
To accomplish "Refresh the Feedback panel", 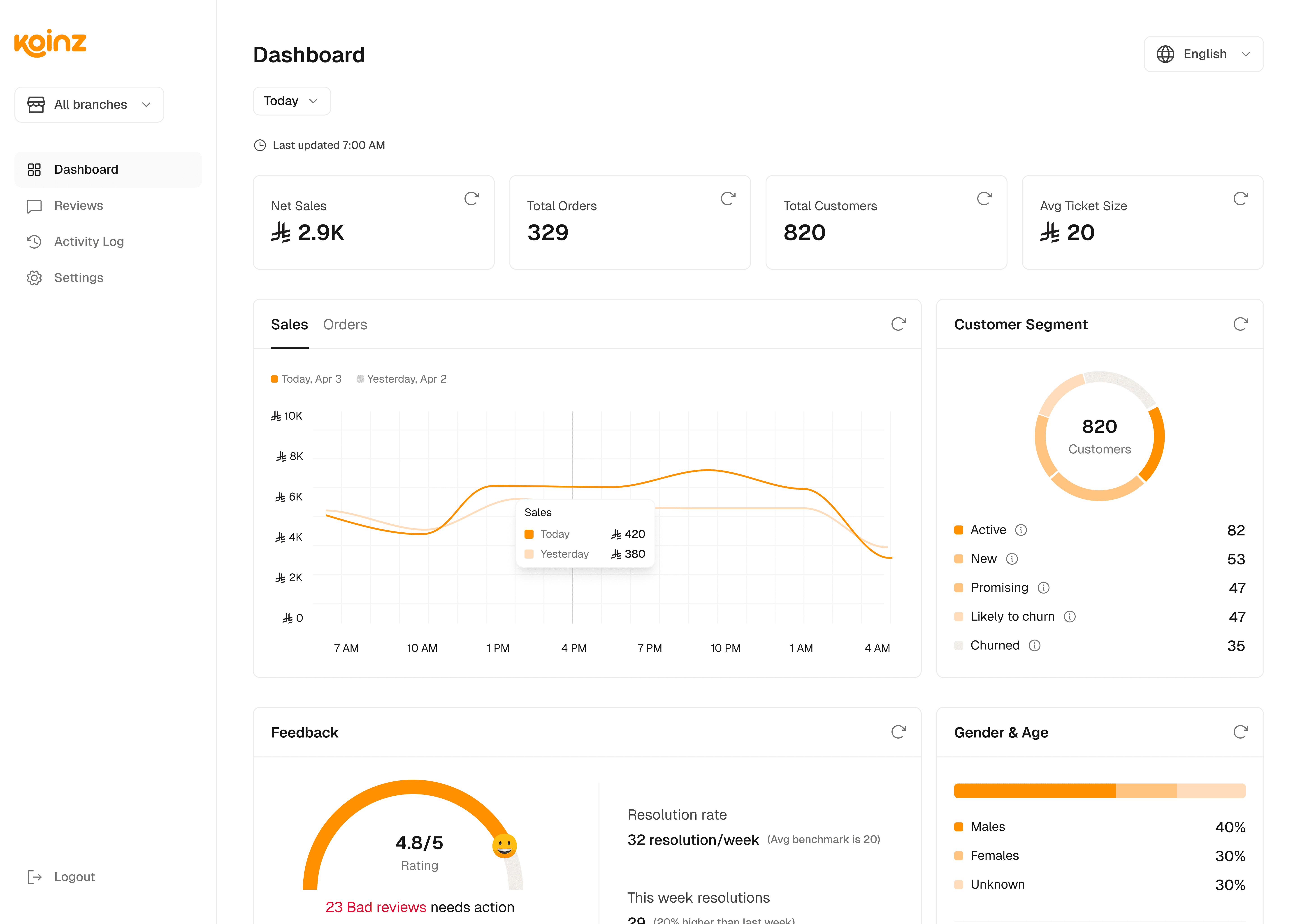I will tap(898, 732).
